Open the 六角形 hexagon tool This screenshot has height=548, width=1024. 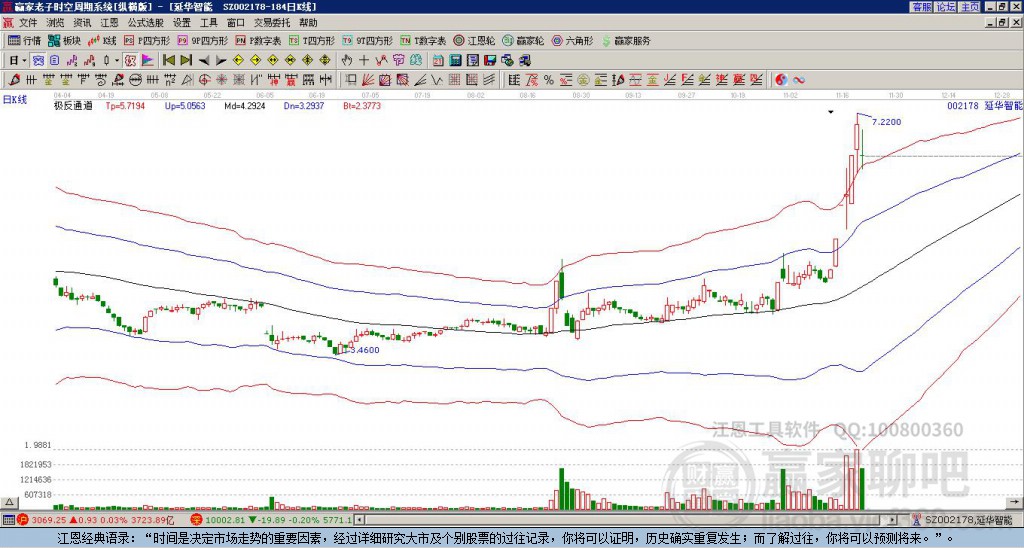coord(572,40)
